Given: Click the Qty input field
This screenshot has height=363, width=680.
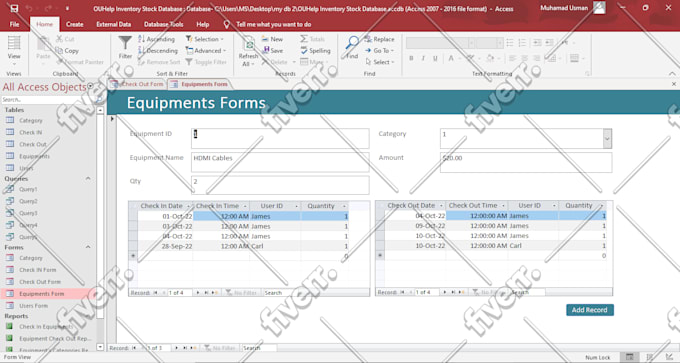Looking at the screenshot, I should pyautogui.click(x=280, y=185).
